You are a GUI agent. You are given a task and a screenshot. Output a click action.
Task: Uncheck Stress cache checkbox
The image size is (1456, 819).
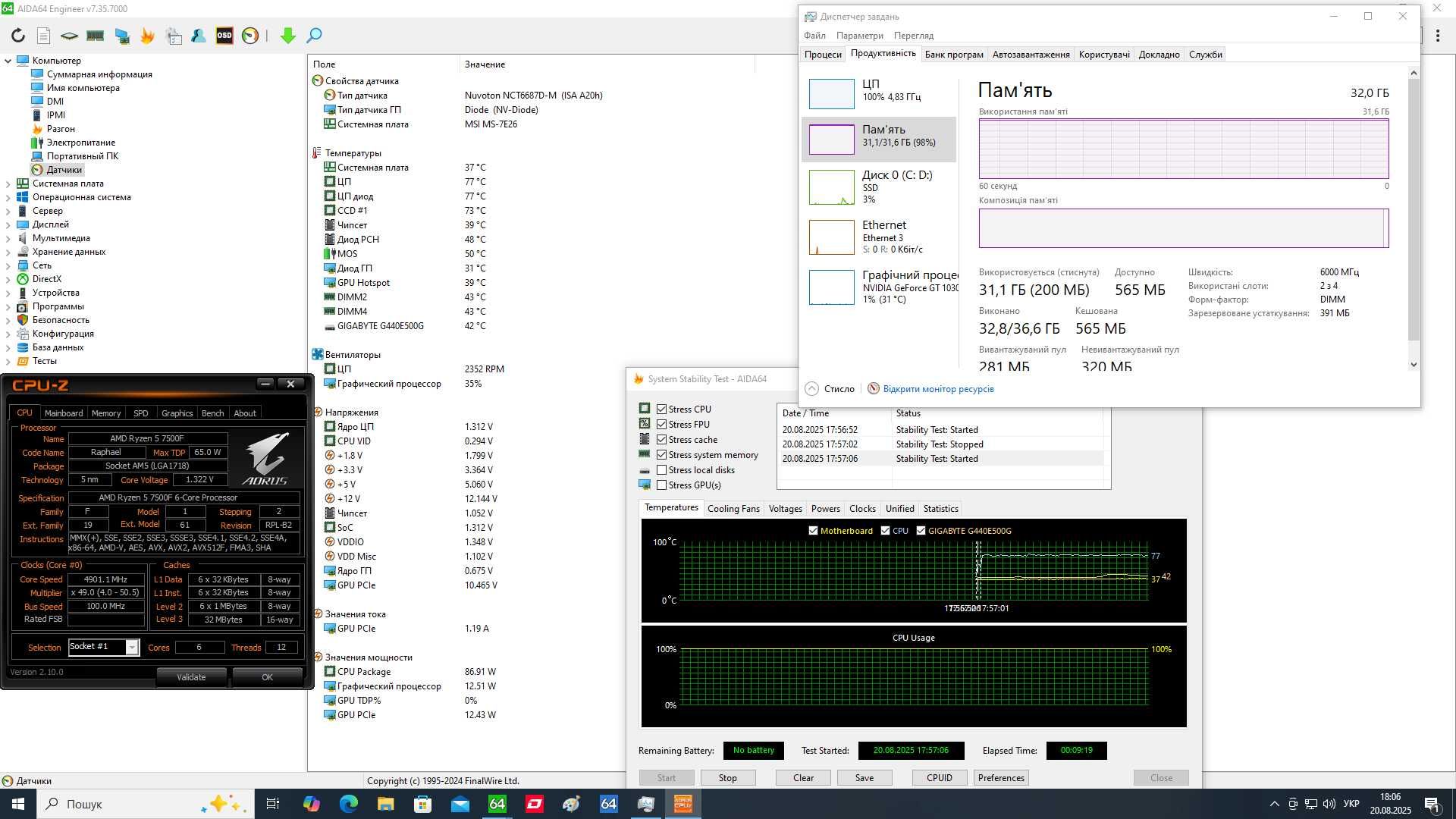[661, 440]
